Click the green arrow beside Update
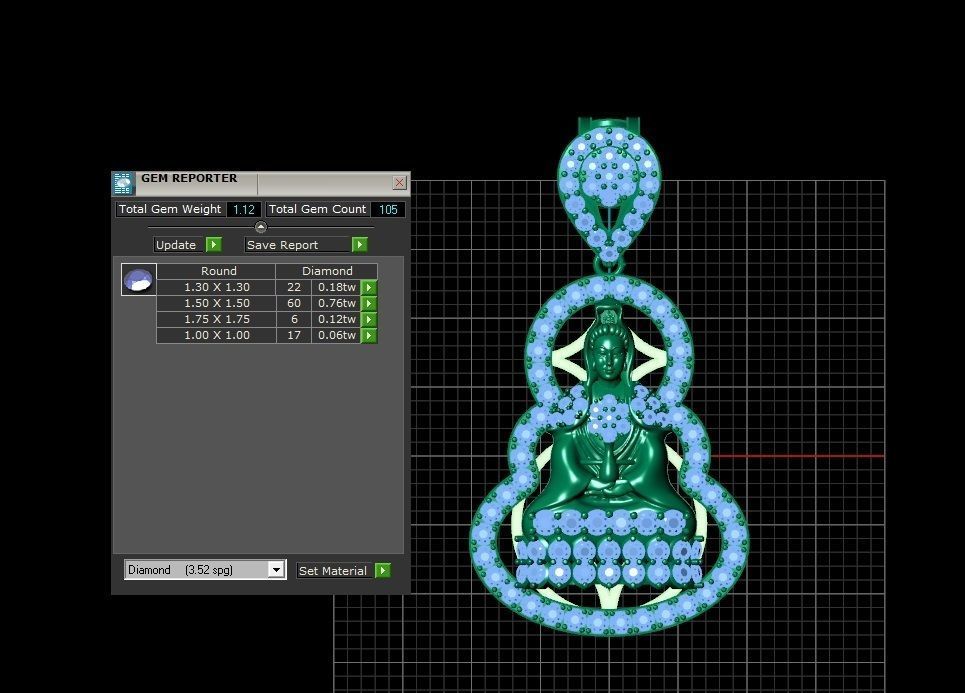This screenshot has width=965, height=693. [214, 245]
